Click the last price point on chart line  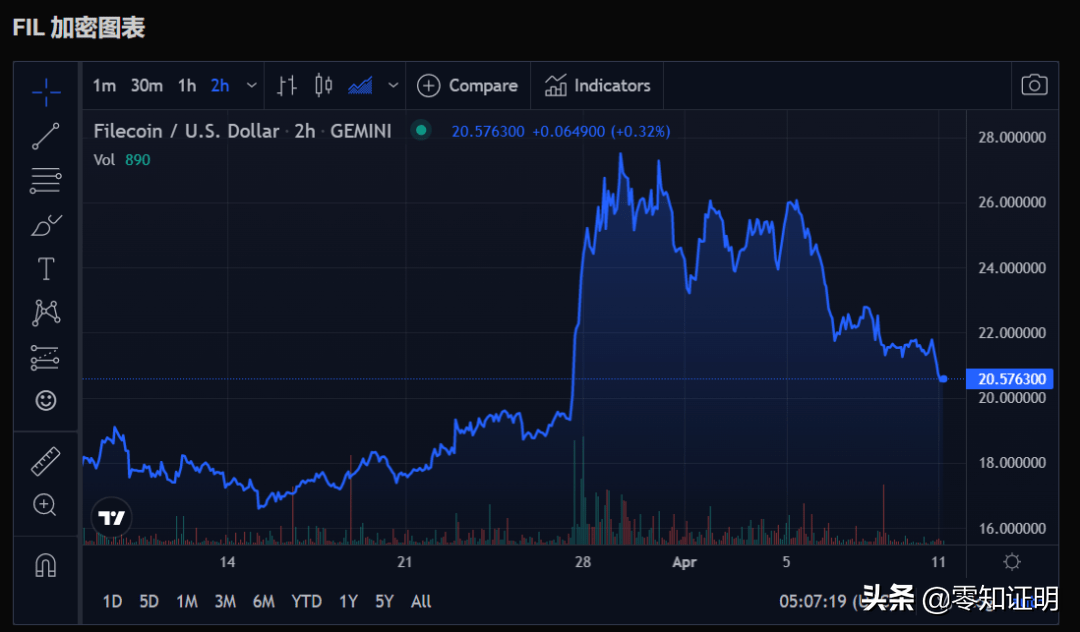(943, 379)
